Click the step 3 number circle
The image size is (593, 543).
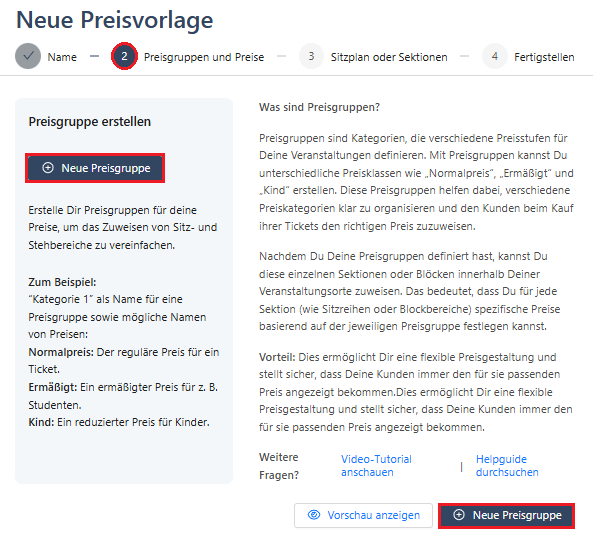[311, 56]
